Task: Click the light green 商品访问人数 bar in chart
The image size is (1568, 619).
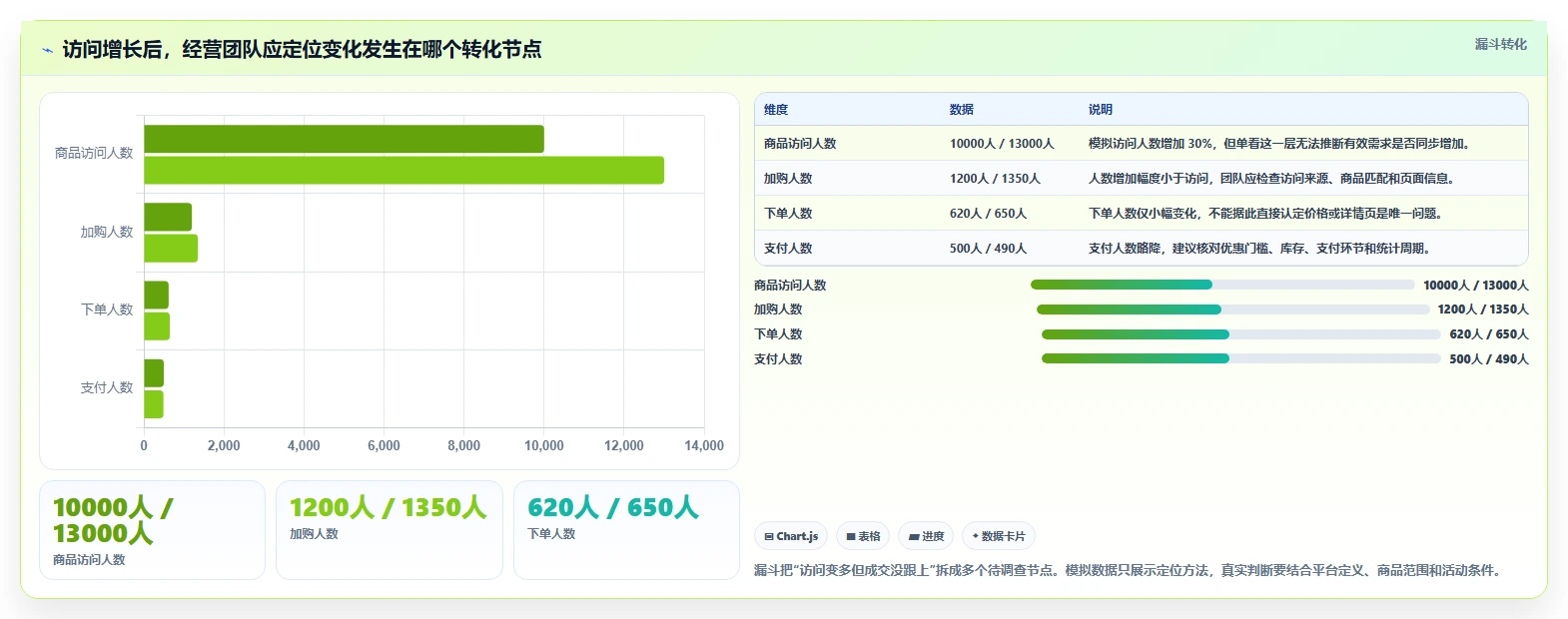Action: [x=403, y=170]
